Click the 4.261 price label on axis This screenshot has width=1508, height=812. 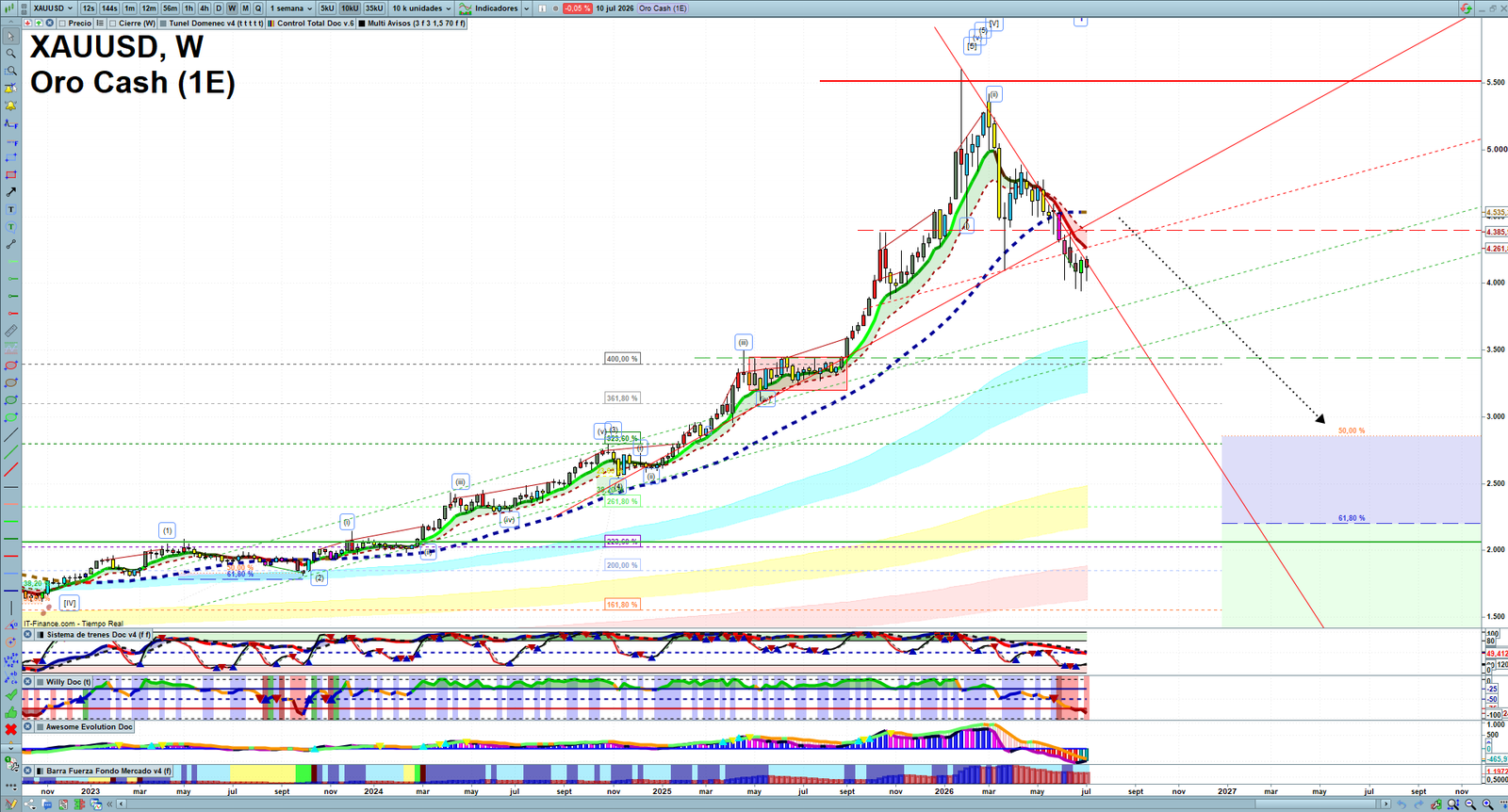click(x=1496, y=249)
